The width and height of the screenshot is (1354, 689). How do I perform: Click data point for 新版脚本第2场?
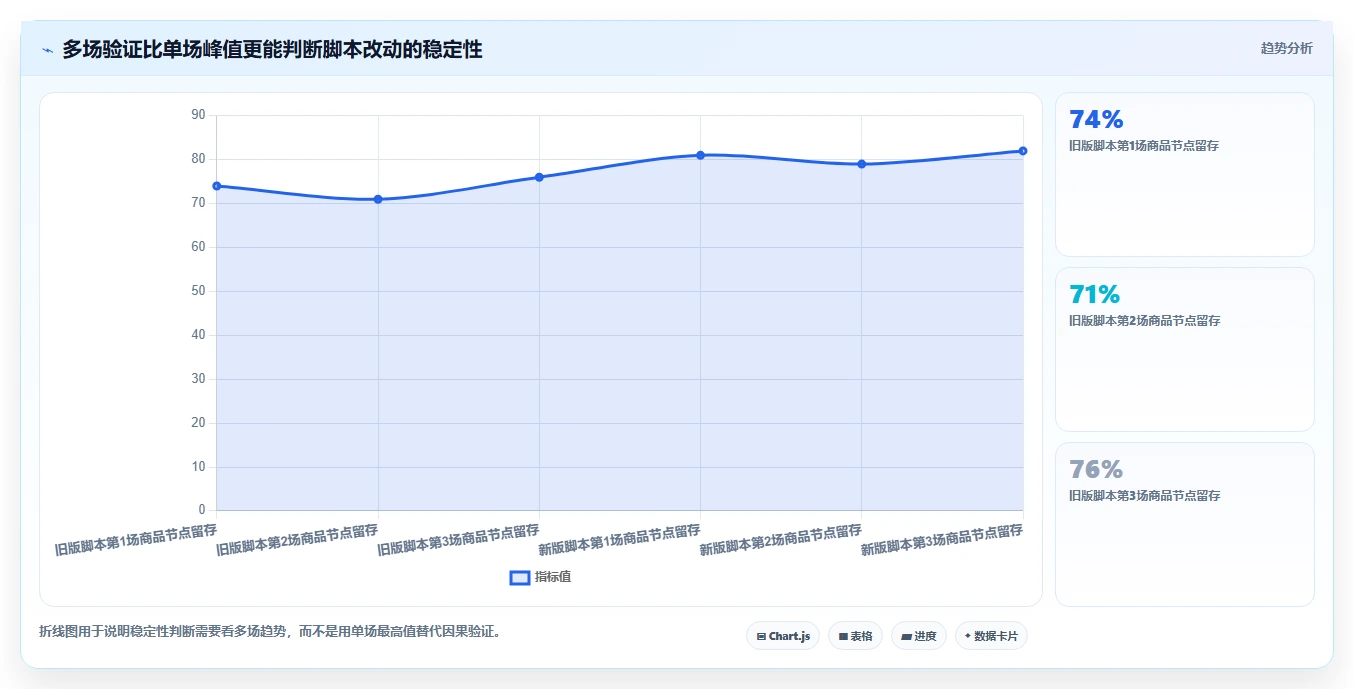pyautogui.click(x=862, y=164)
